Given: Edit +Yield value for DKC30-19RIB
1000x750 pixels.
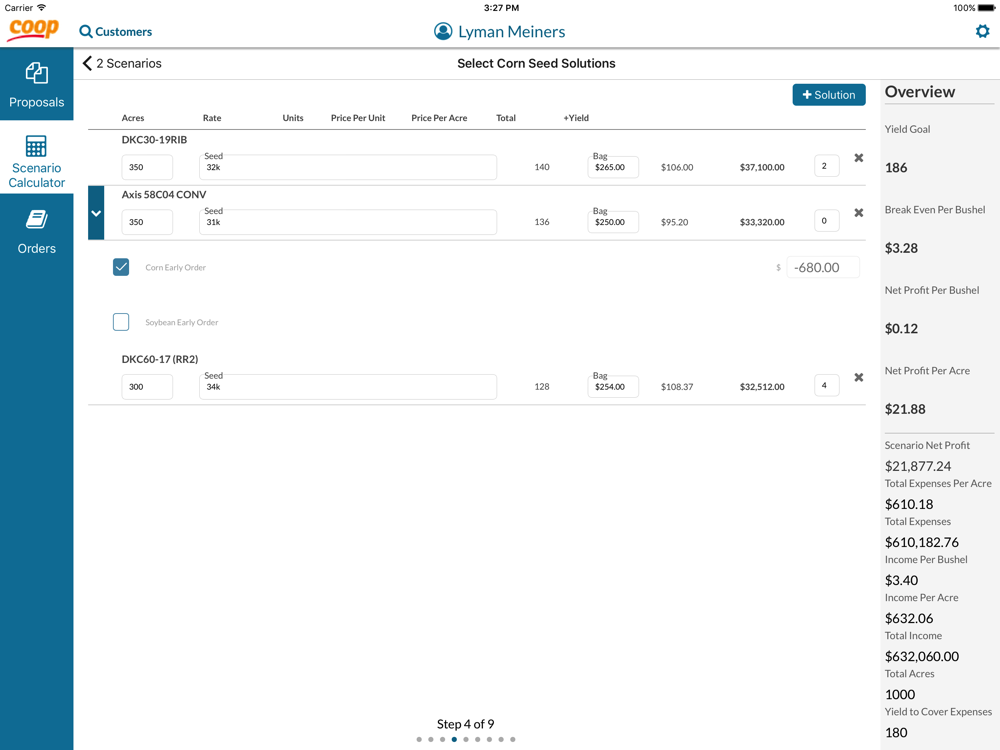Looking at the screenshot, I should 826,166.
